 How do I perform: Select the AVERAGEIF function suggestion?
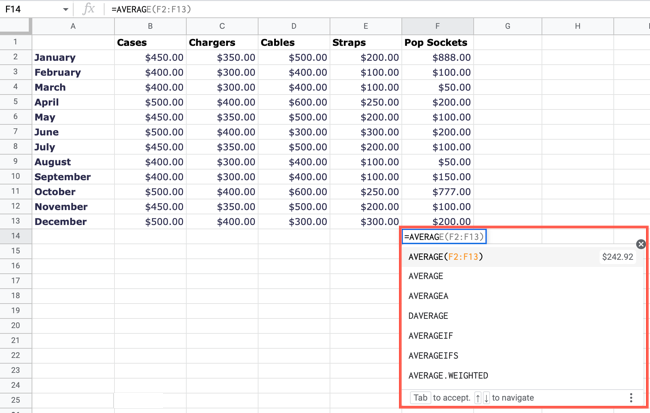tap(430, 336)
